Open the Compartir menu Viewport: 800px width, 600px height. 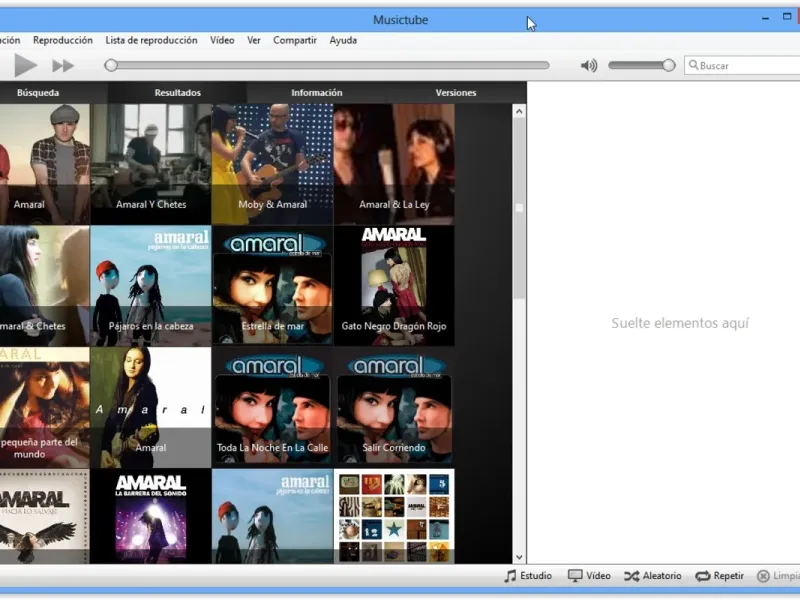click(295, 40)
